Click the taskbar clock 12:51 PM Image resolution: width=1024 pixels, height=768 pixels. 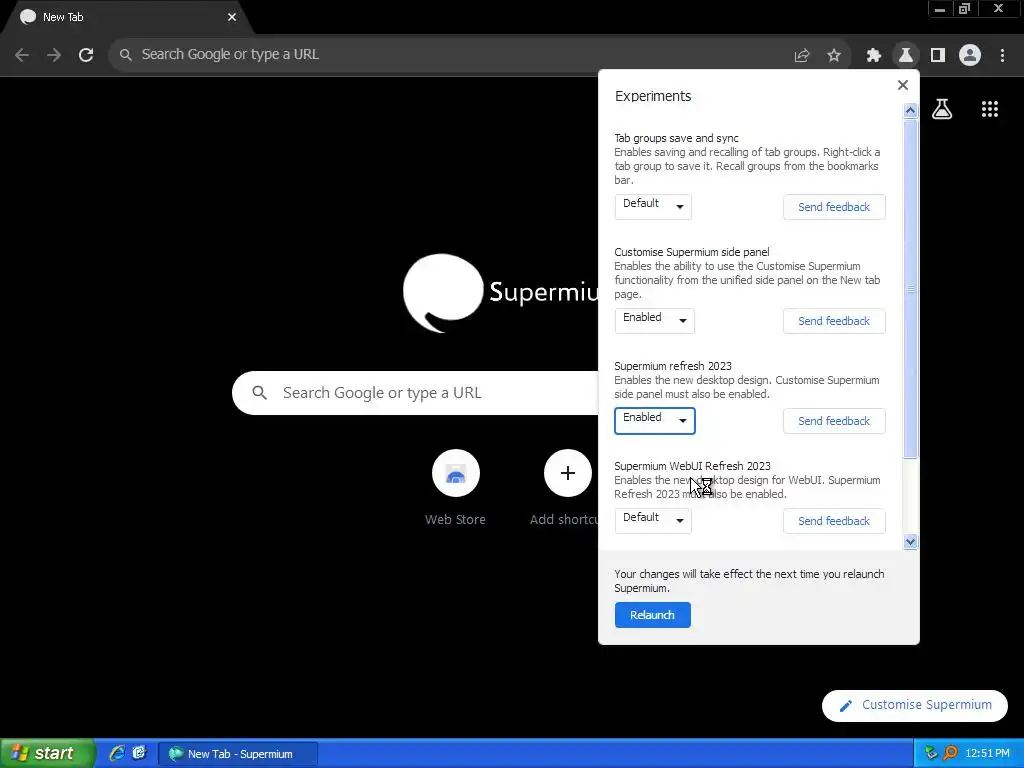click(987, 754)
